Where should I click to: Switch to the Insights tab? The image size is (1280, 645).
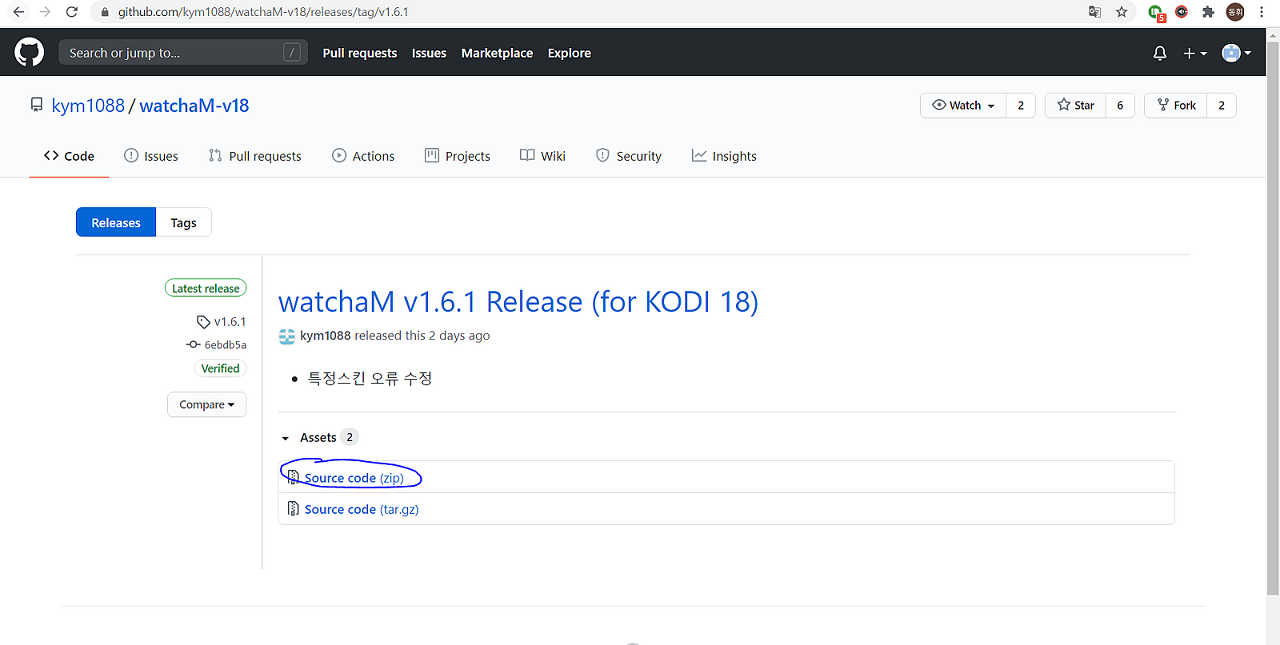(x=724, y=156)
